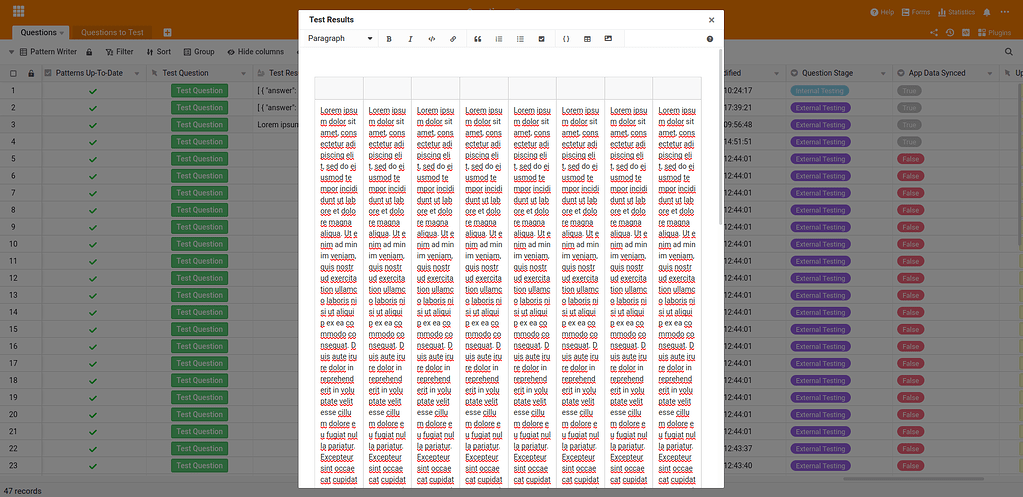Image resolution: width=1023 pixels, height=497 pixels.
Task: Toggle Patterns Up-To-Date check in row 15
Action: click(x=93, y=329)
